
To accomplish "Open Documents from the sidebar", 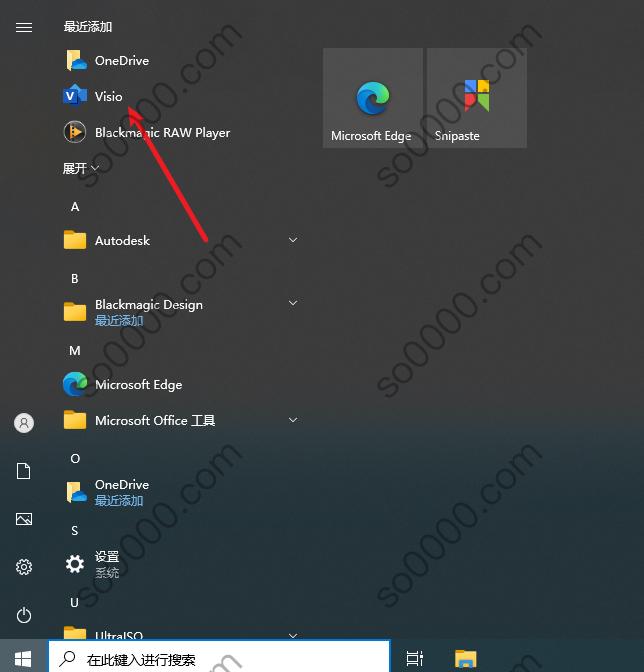I will (24, 471).
